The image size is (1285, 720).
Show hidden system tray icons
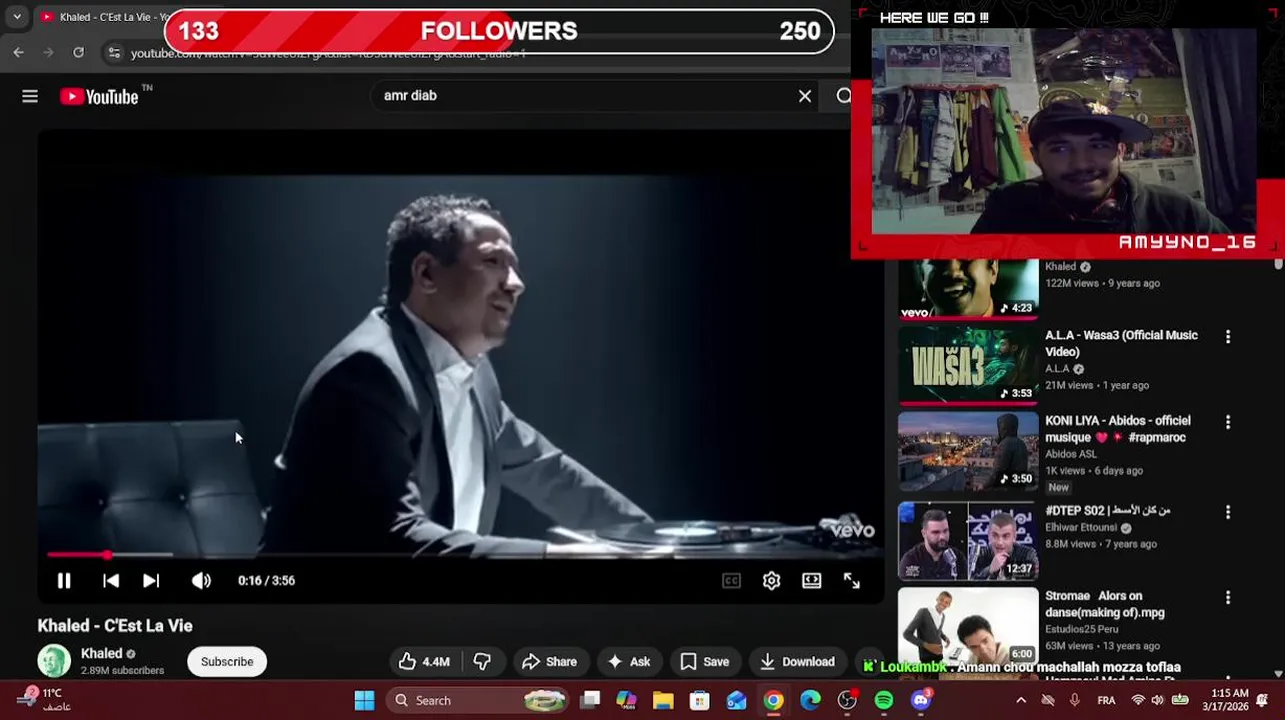click(x=1021, y=700)
